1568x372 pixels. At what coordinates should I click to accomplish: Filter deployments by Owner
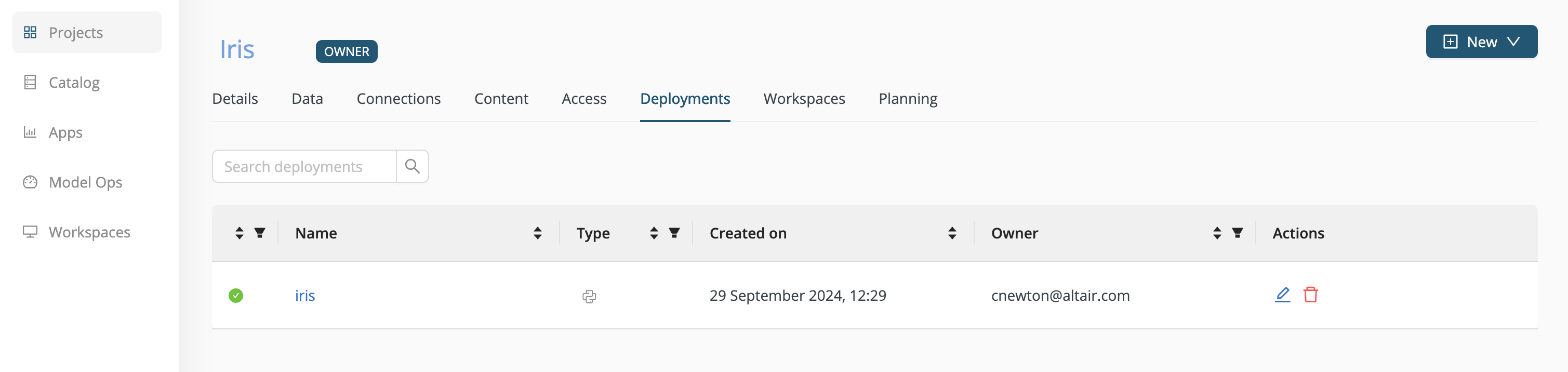[1238, 233]
